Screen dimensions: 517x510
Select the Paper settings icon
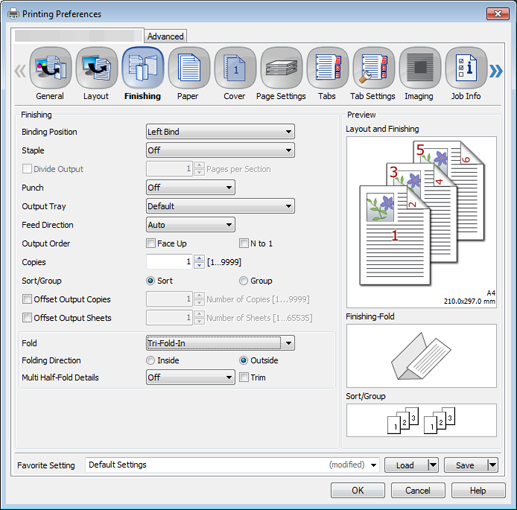point(189,68)
